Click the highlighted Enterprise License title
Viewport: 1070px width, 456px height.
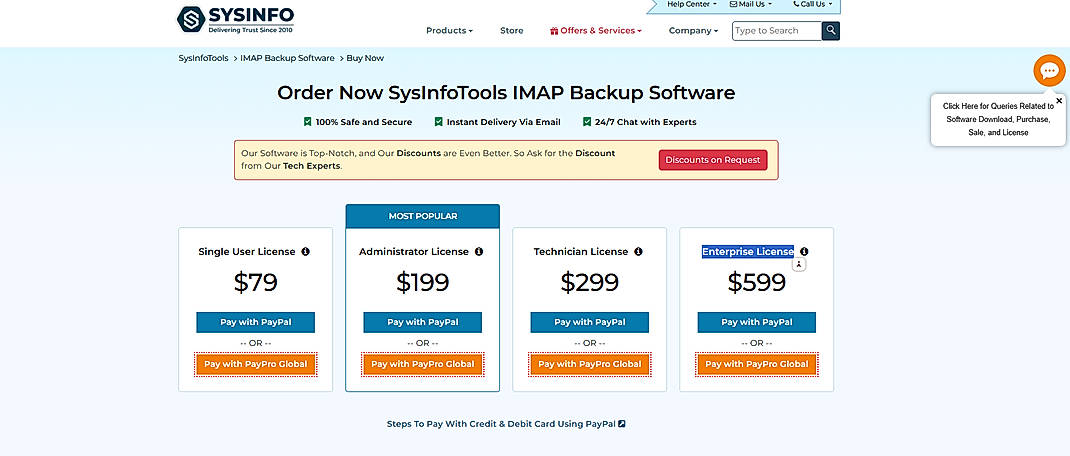coord(748,251)
